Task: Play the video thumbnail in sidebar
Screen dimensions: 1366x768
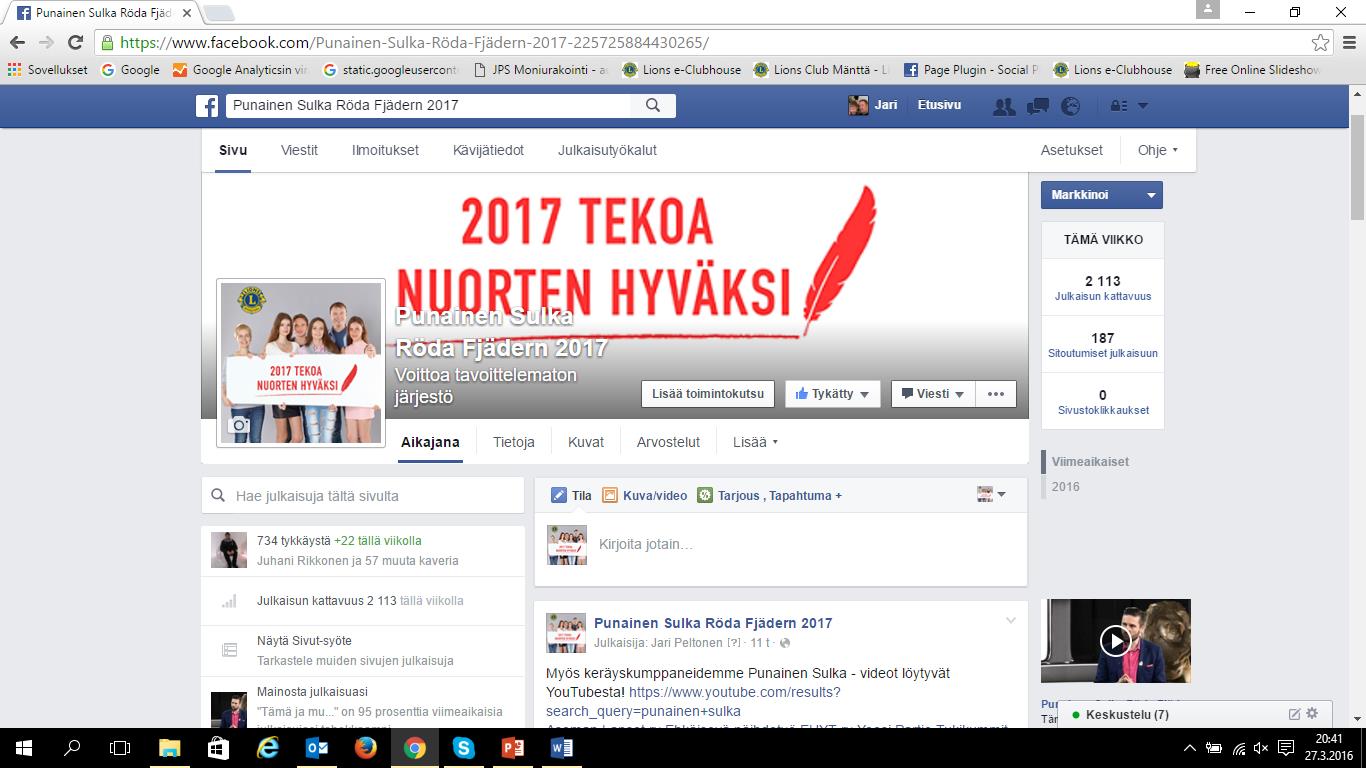Action: pos(1115,640)
